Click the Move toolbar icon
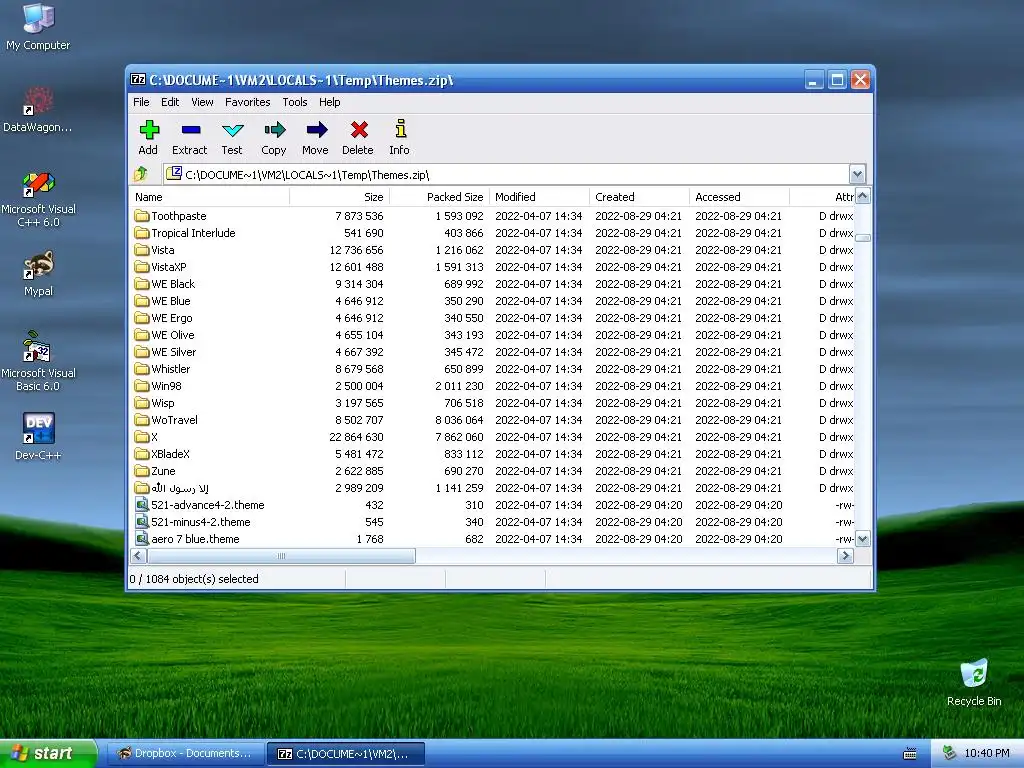The width and height of the screenshot is (1024, 768). [x=316, y=130]
